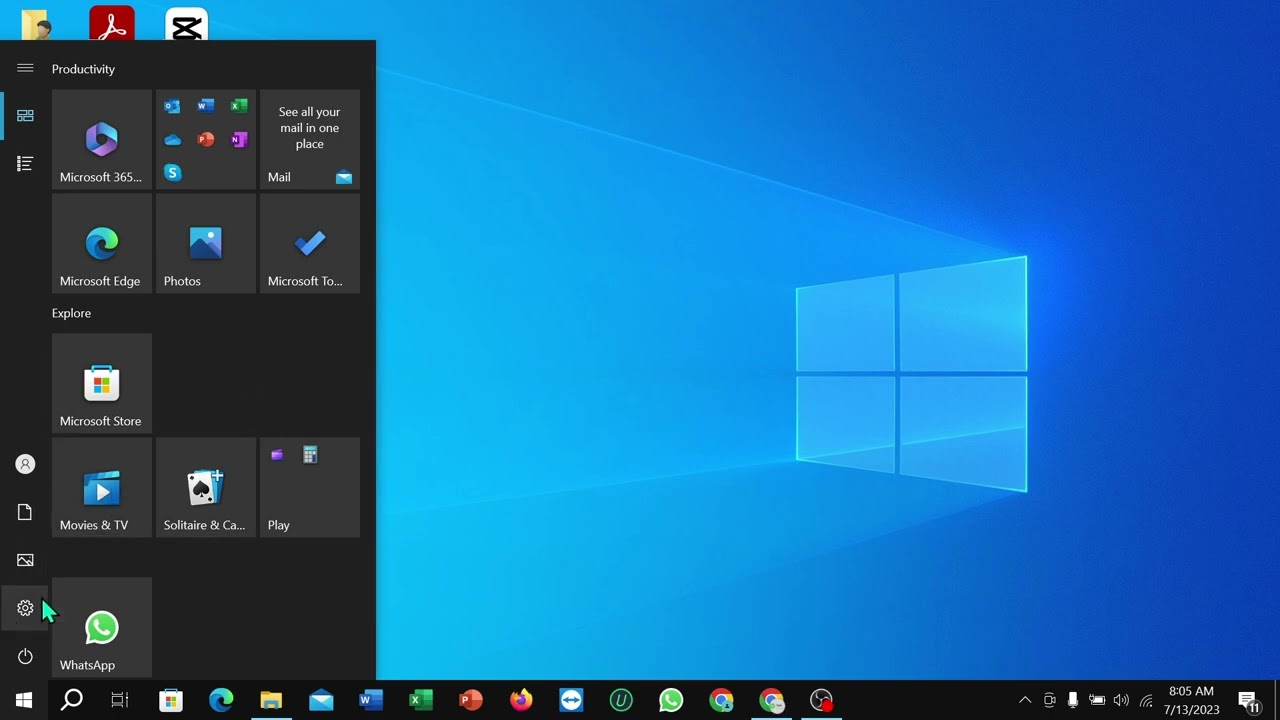Screen dimensions: 1280x720
Task: Launch Word from the taskbar
Action: (371, 700)
